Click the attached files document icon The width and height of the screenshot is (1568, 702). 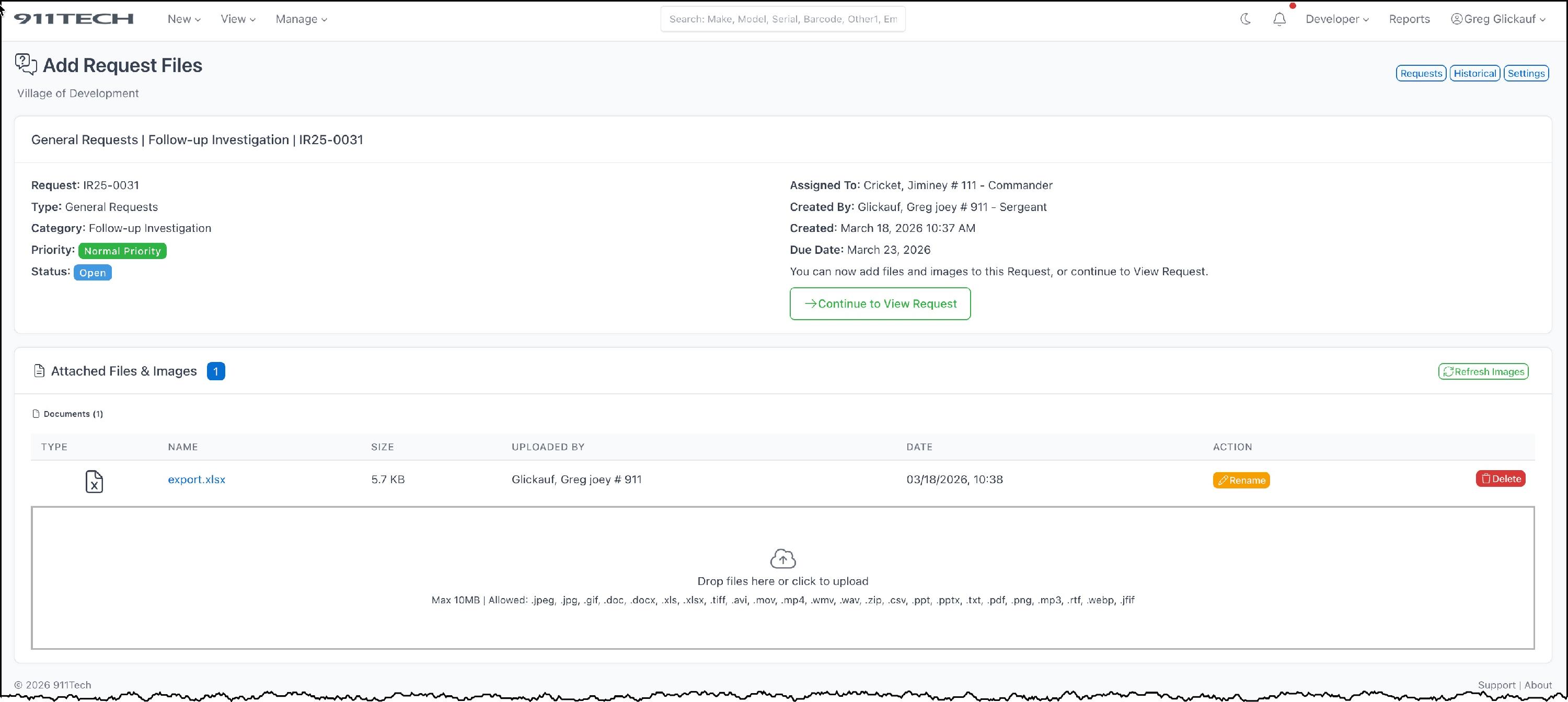[39, 371]
